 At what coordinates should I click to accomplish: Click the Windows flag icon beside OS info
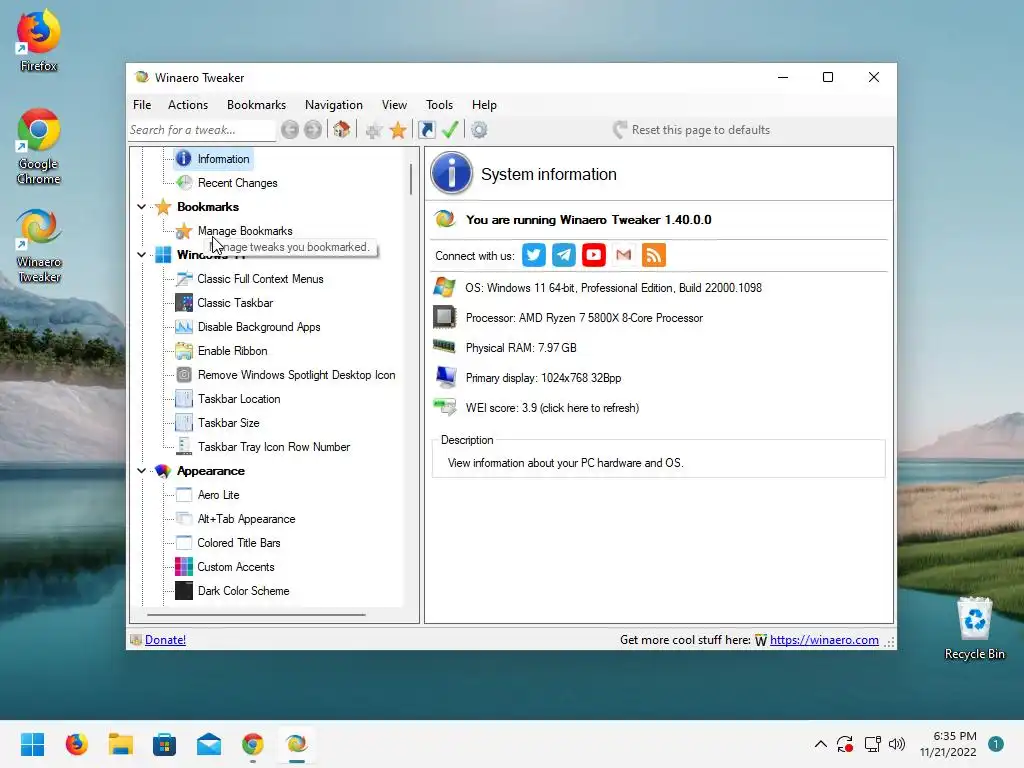coord(444,287)
